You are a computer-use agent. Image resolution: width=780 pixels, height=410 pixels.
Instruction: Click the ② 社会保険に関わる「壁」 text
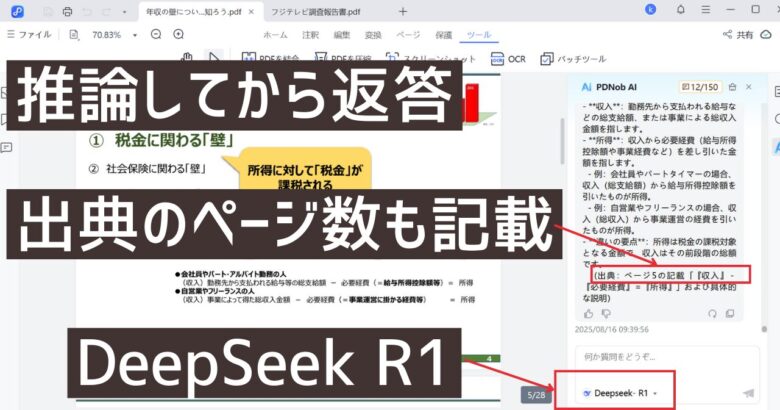pyautogui.click(x=147, y=169)
